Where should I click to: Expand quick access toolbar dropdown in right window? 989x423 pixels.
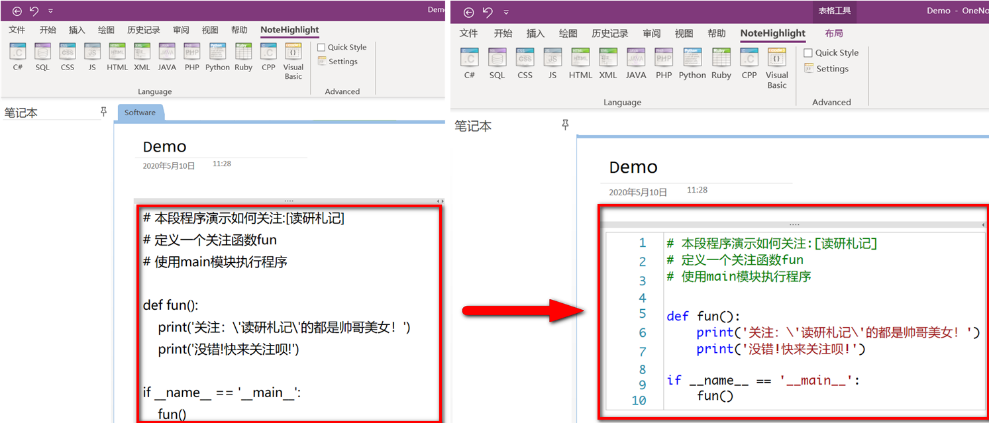(506, 11)
